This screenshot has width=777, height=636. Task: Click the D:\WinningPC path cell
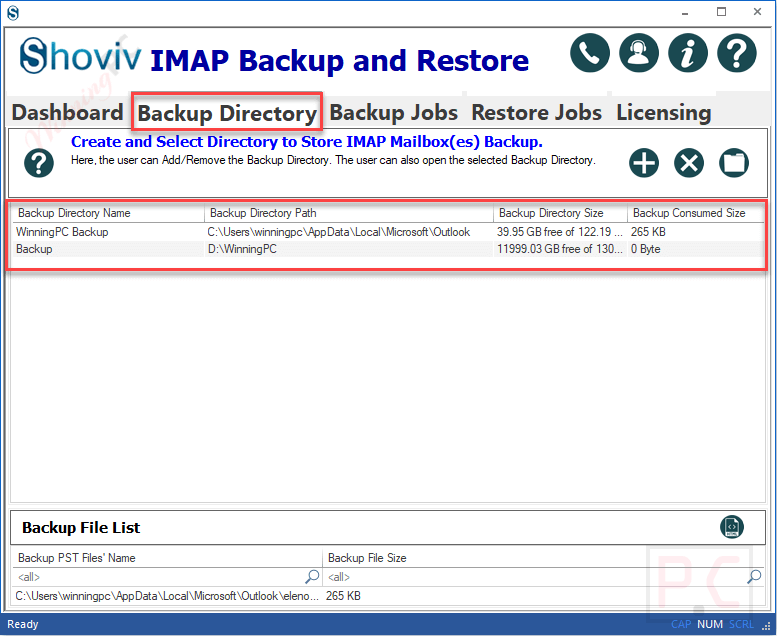pos(348,249)
